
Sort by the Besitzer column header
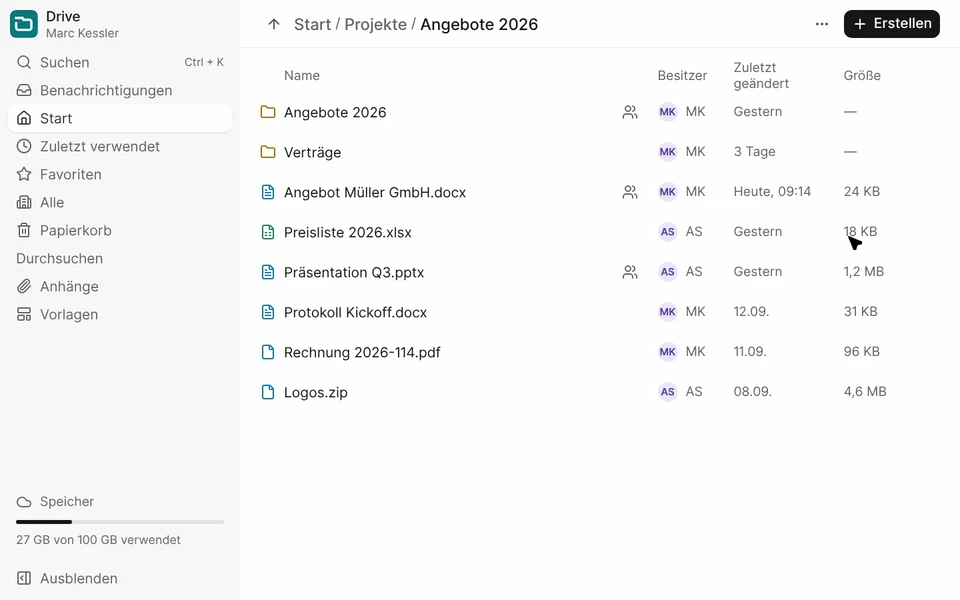682,75
